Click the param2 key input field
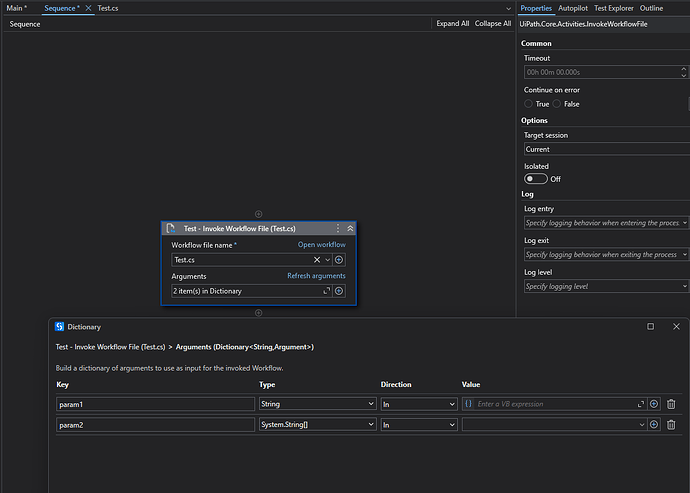The width and height of the screenshot is (690, 493). tap(155, 425)
